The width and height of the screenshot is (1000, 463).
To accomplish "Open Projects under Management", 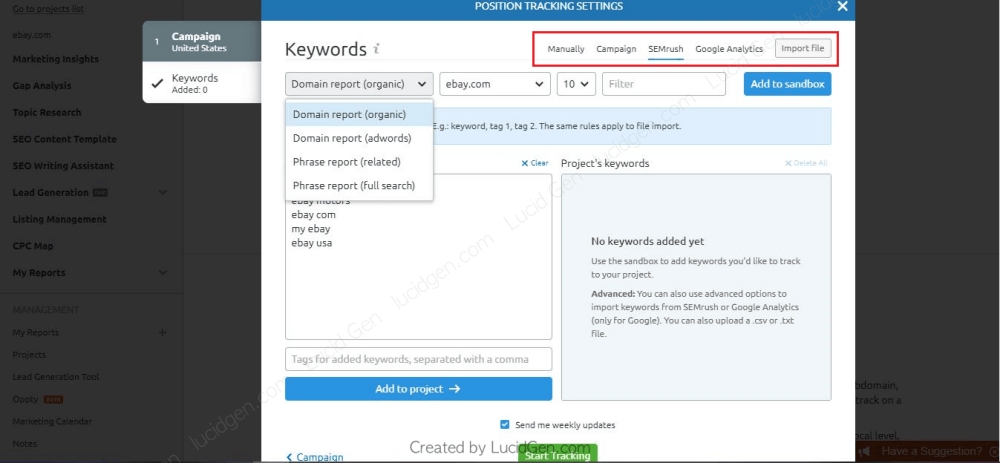I will click(29, 355).
